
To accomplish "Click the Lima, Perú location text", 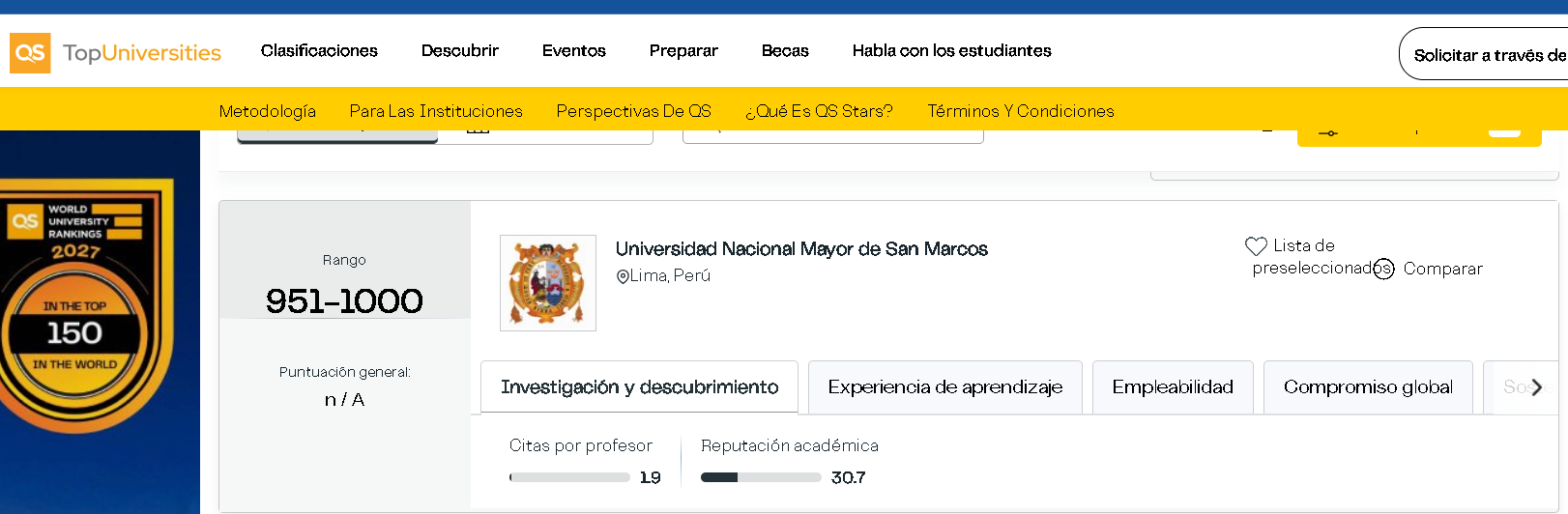I will click(x=670, y=276).
